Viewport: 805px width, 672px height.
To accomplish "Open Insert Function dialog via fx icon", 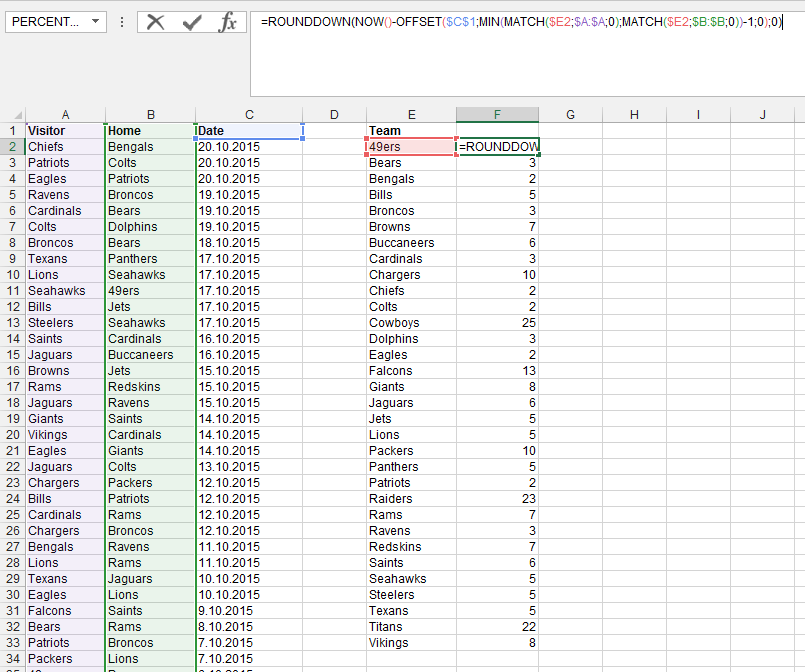I will point(227,22).
